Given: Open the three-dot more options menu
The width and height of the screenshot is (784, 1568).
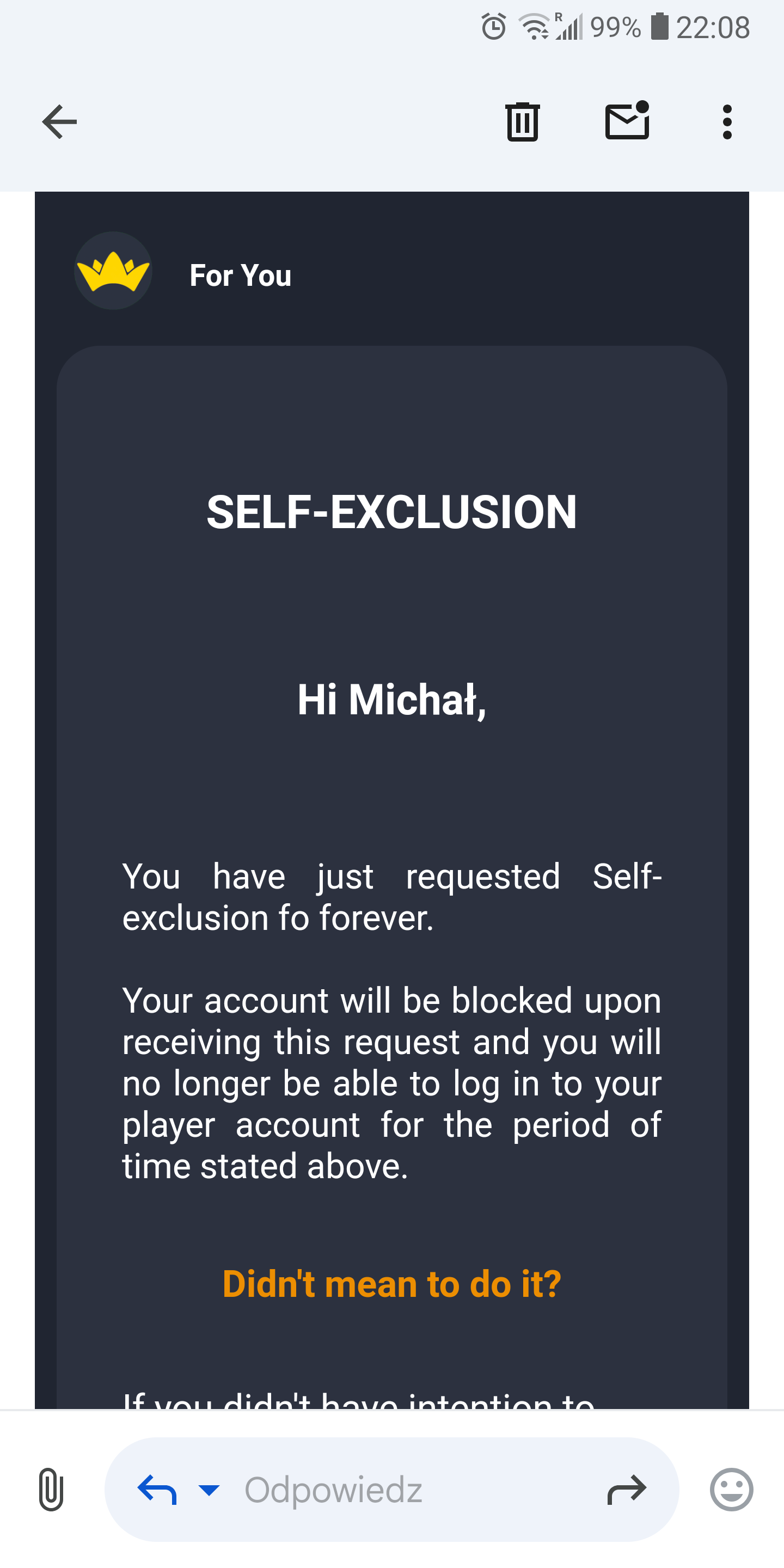Looking at the screenshot, I should tap(727, 122).
